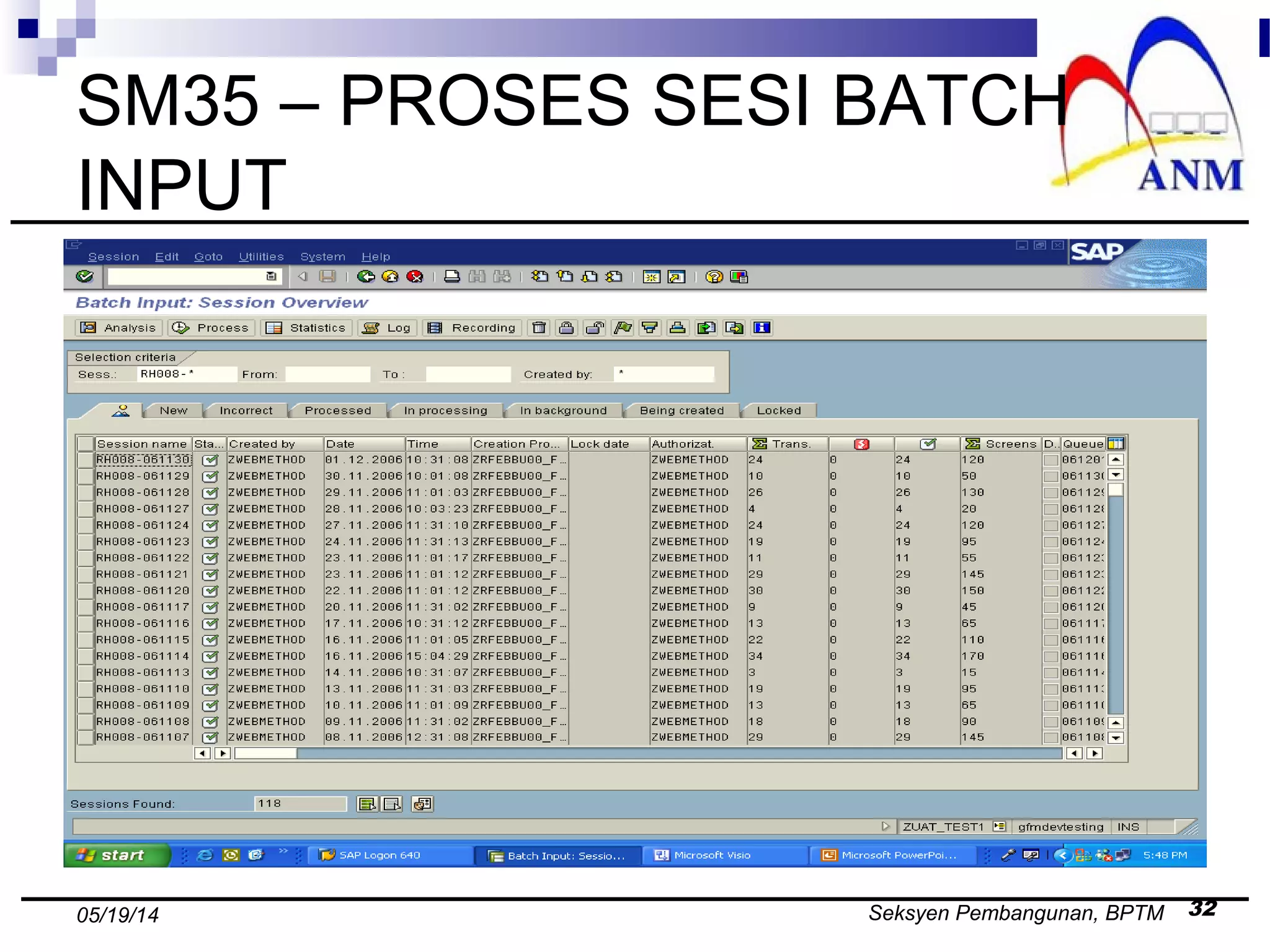This screenshot has height=952, width=1270.
Task: Click the Create new session window icon
Action: coord(651,276)
